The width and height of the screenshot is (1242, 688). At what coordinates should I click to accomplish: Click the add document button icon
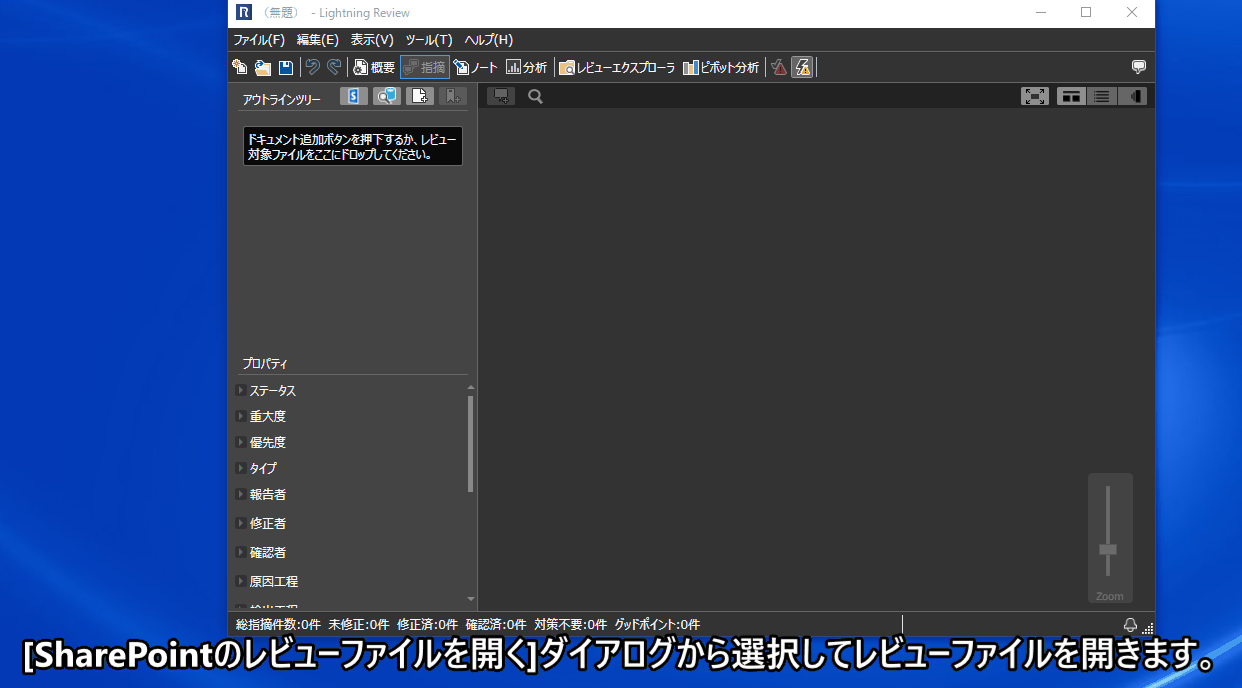pyautogui.click(x=420, y=96)
